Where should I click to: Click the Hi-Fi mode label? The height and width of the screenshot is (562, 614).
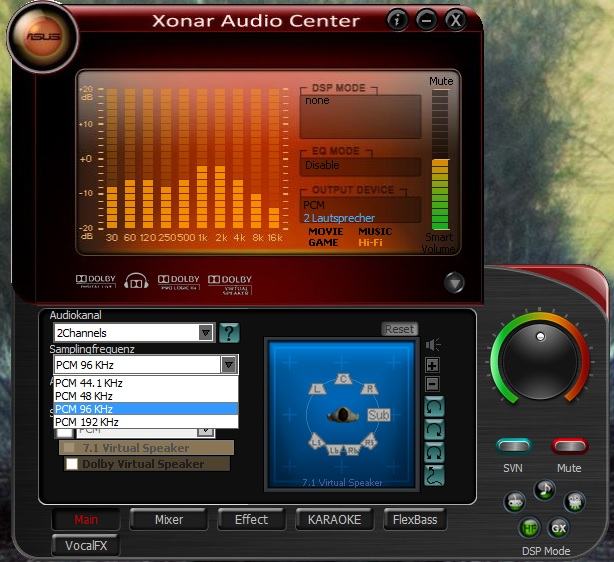pyautogui.click(x=370, y=242)
